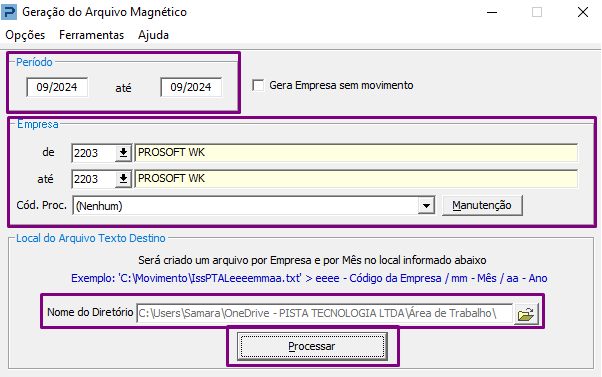Click the Nome do Diretório path field
This screenshot has height=377, width=602.
324,313
